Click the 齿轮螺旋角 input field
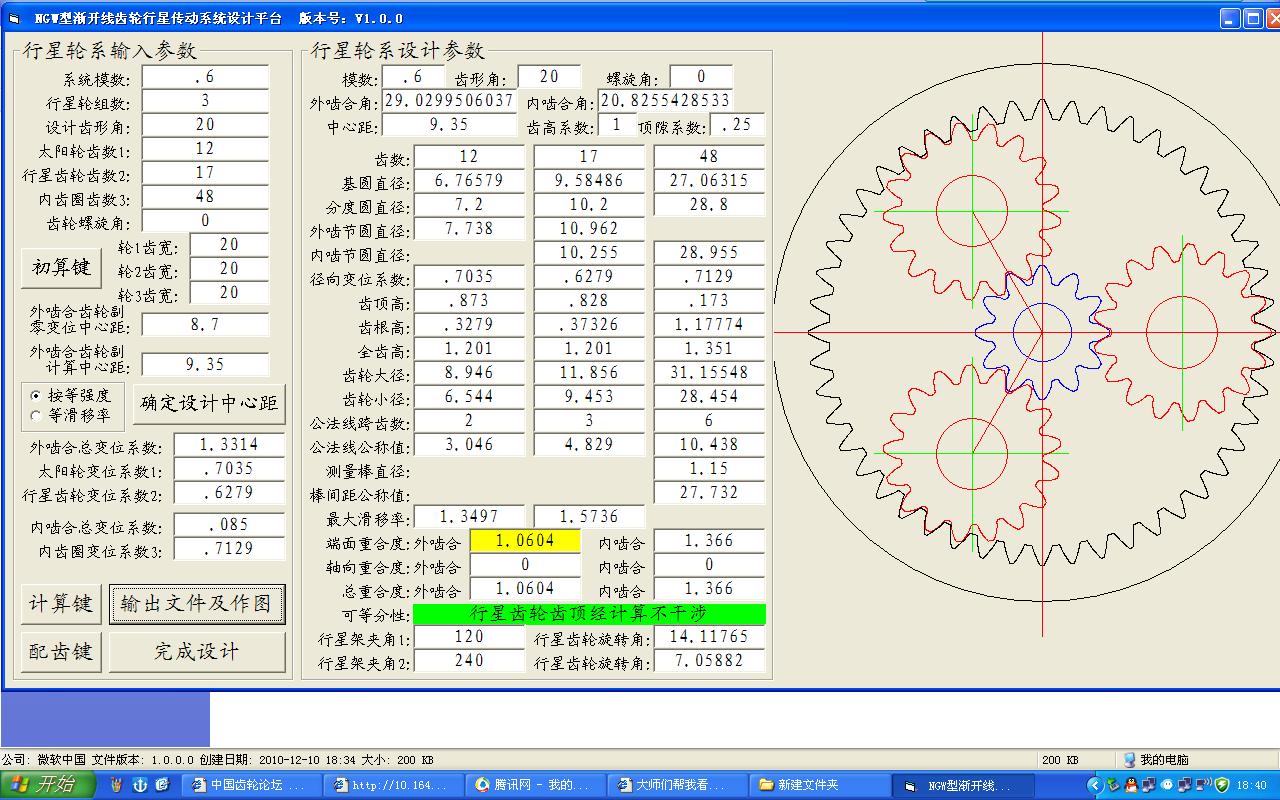The width and height of the screenshot is (1280, 800). tap(205, 221)
